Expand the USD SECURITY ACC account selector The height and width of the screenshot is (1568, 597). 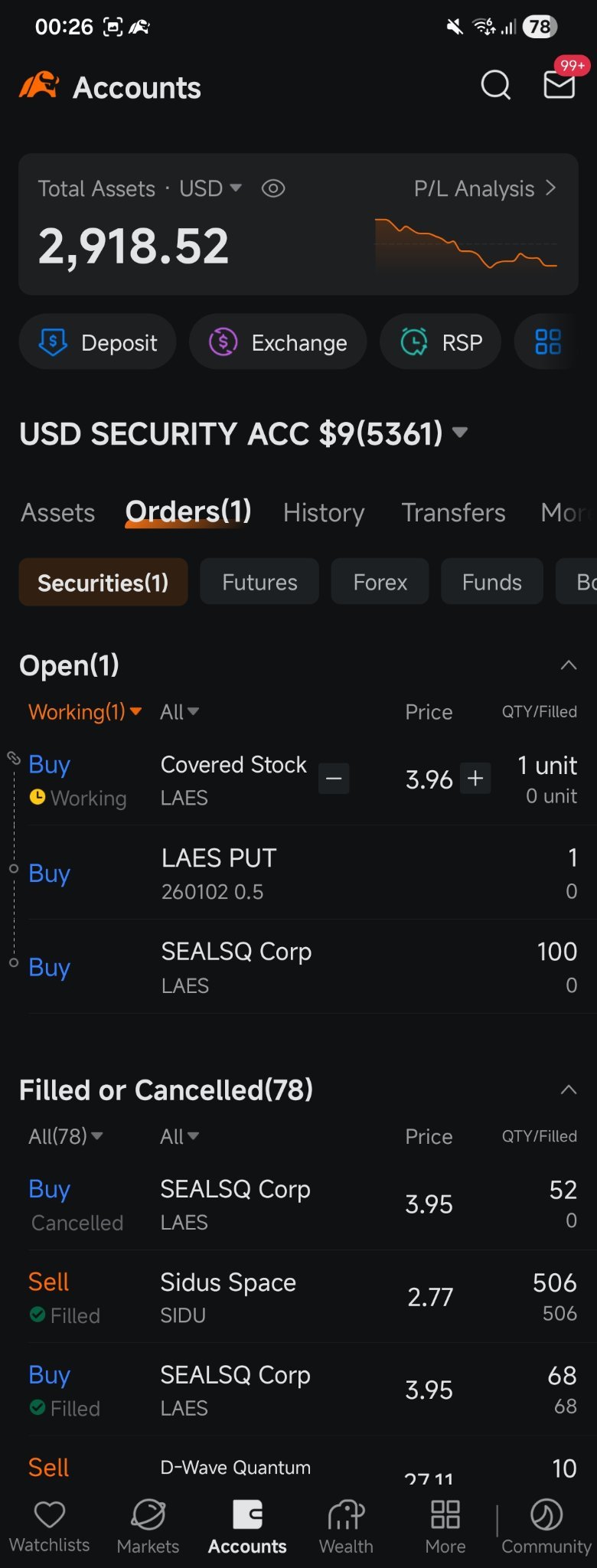[243, 433]
